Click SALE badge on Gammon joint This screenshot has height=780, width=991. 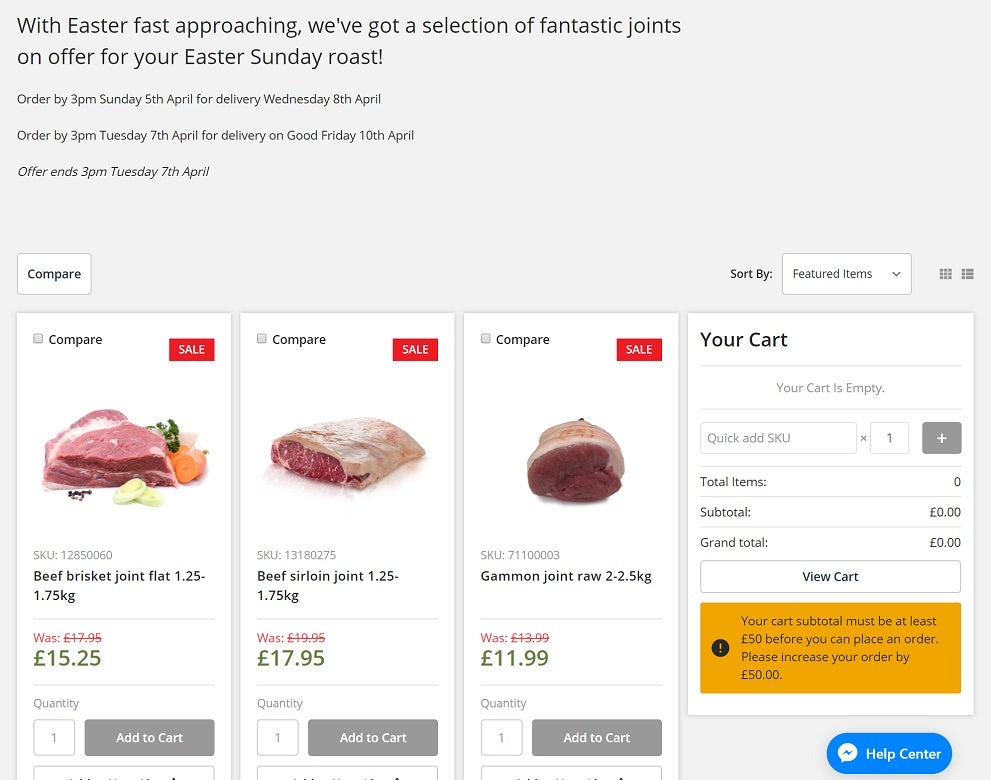639,349
